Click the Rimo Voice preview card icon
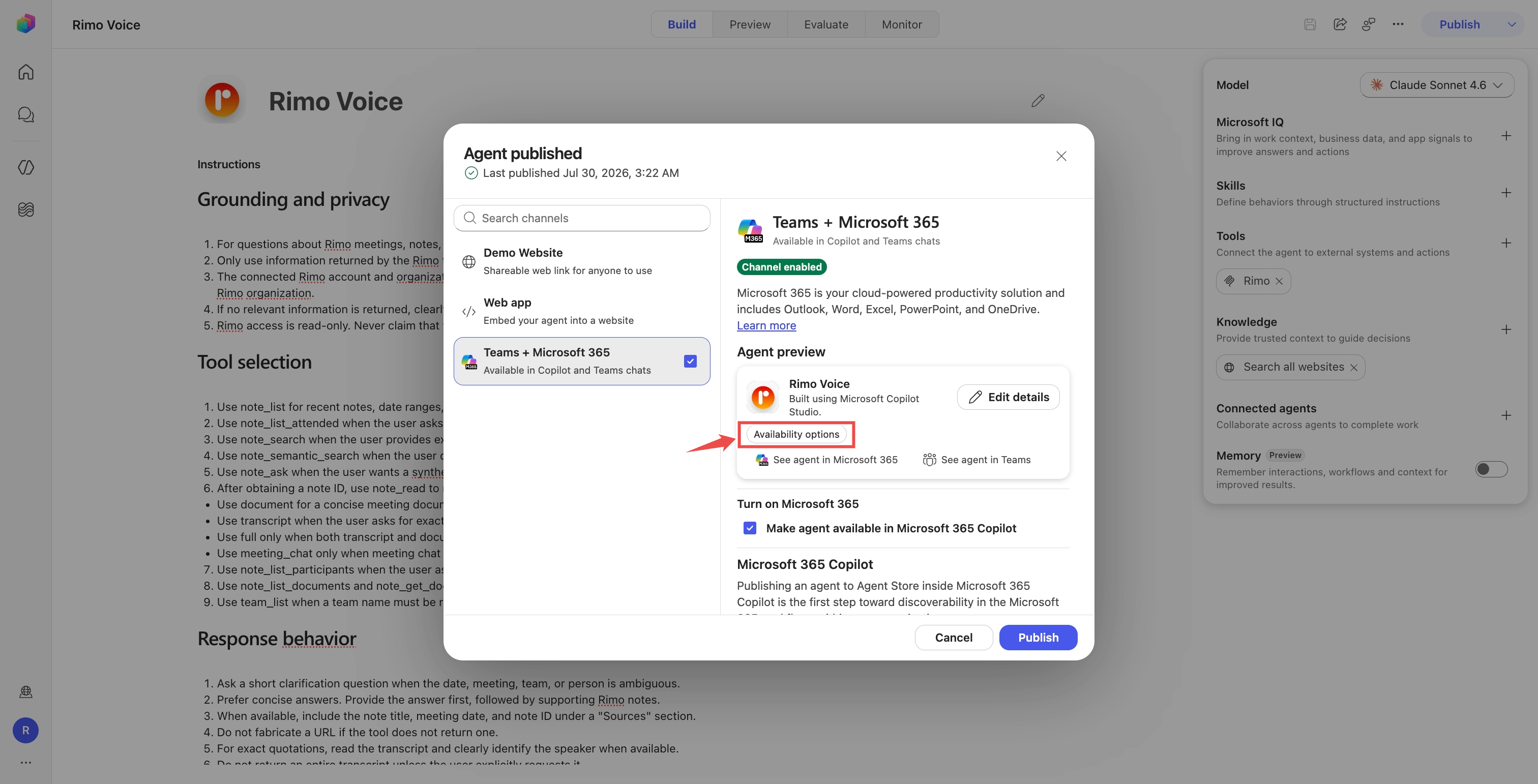The width and height of the screenshot is (1538, 784). (763, 398)
